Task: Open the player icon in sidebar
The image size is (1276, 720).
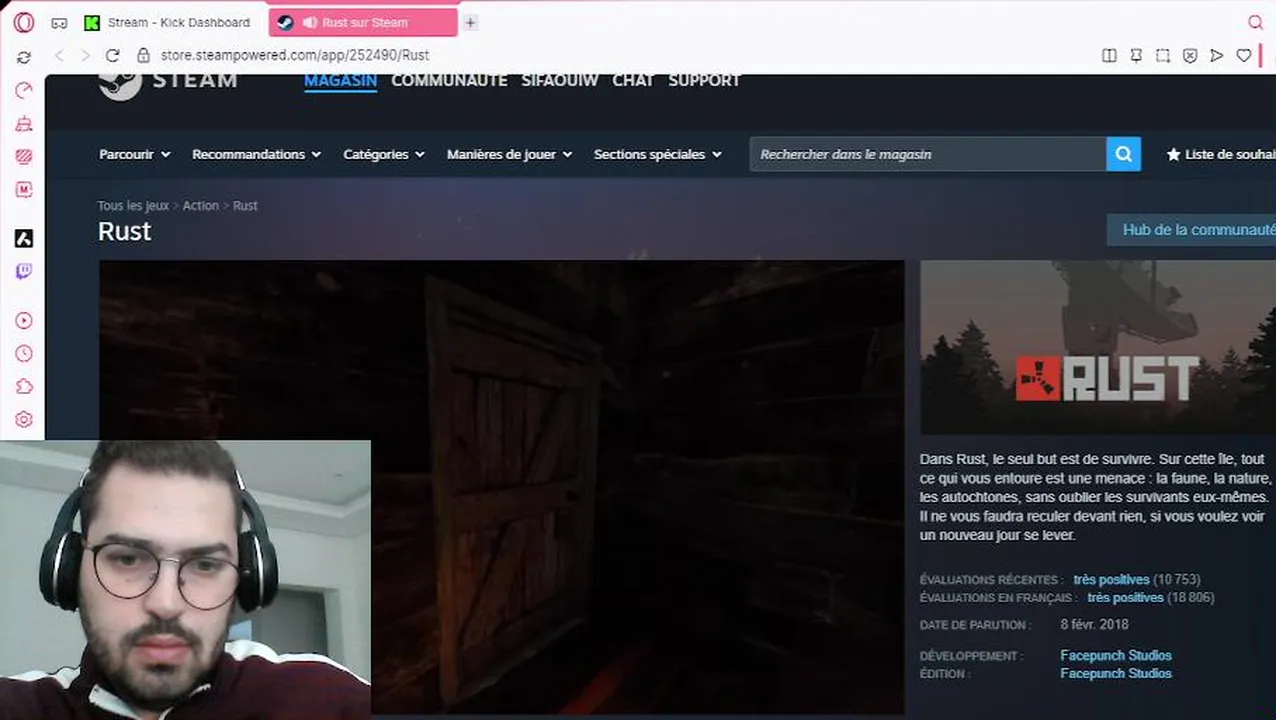Action: pos(24,321)
